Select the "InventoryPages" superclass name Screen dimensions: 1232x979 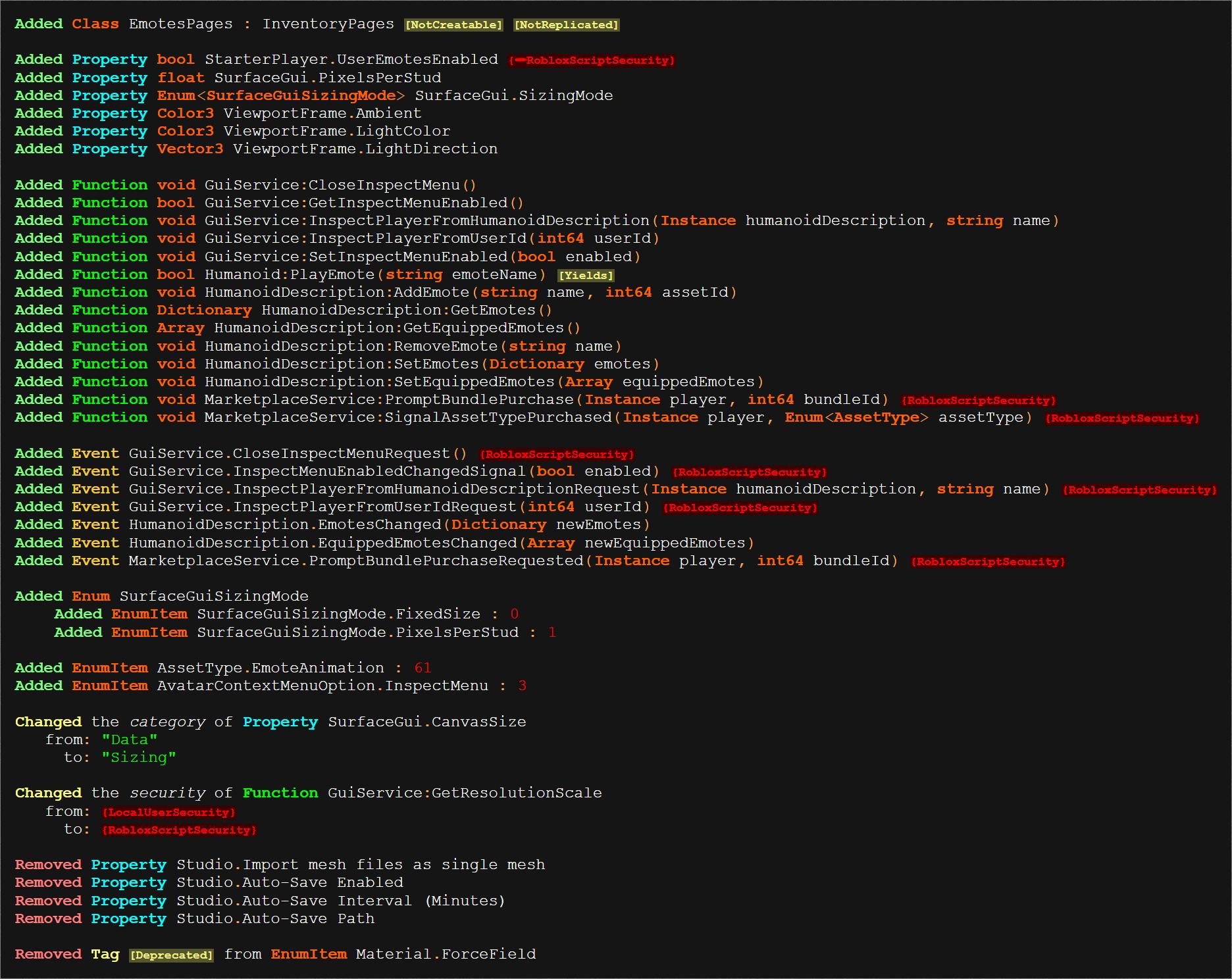(328, 24)
